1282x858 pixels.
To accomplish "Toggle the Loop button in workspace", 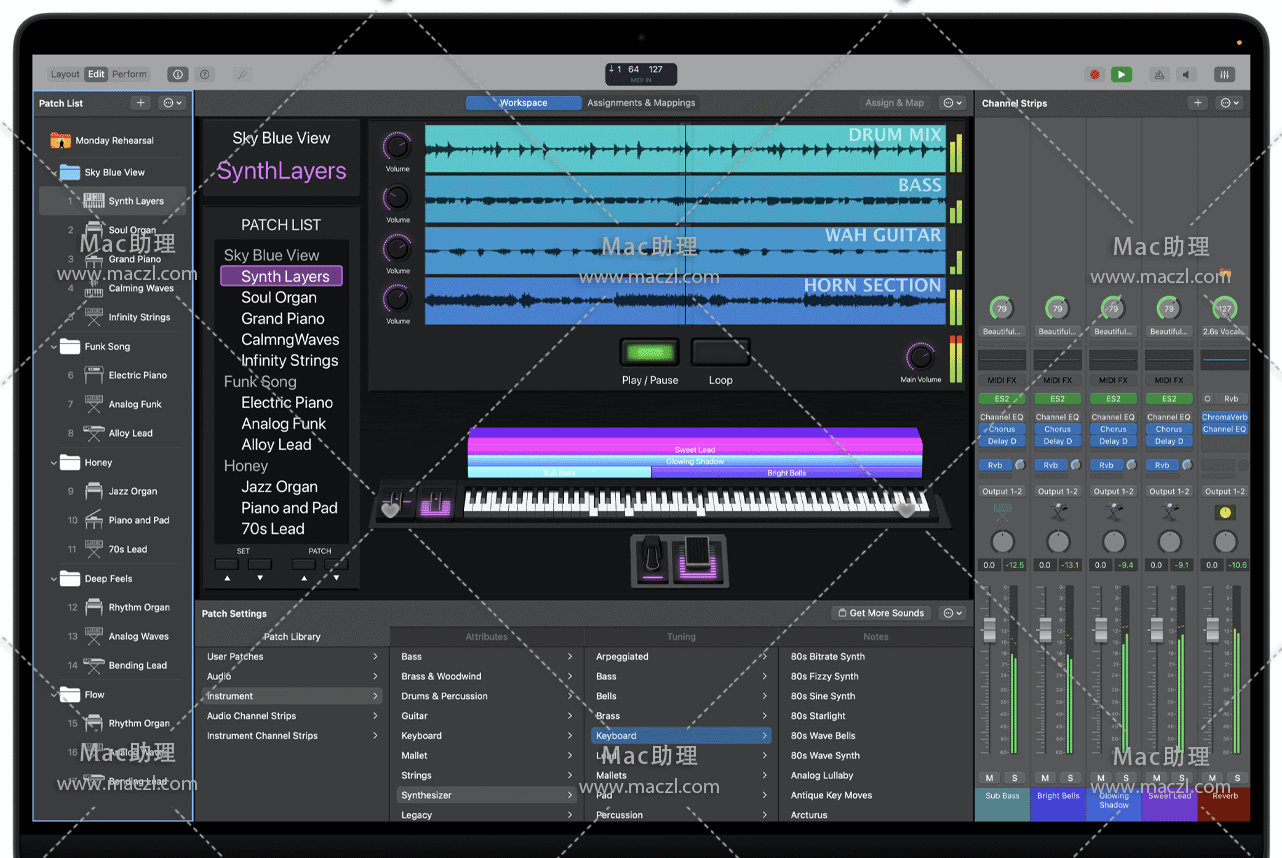I will click(720, 353).
